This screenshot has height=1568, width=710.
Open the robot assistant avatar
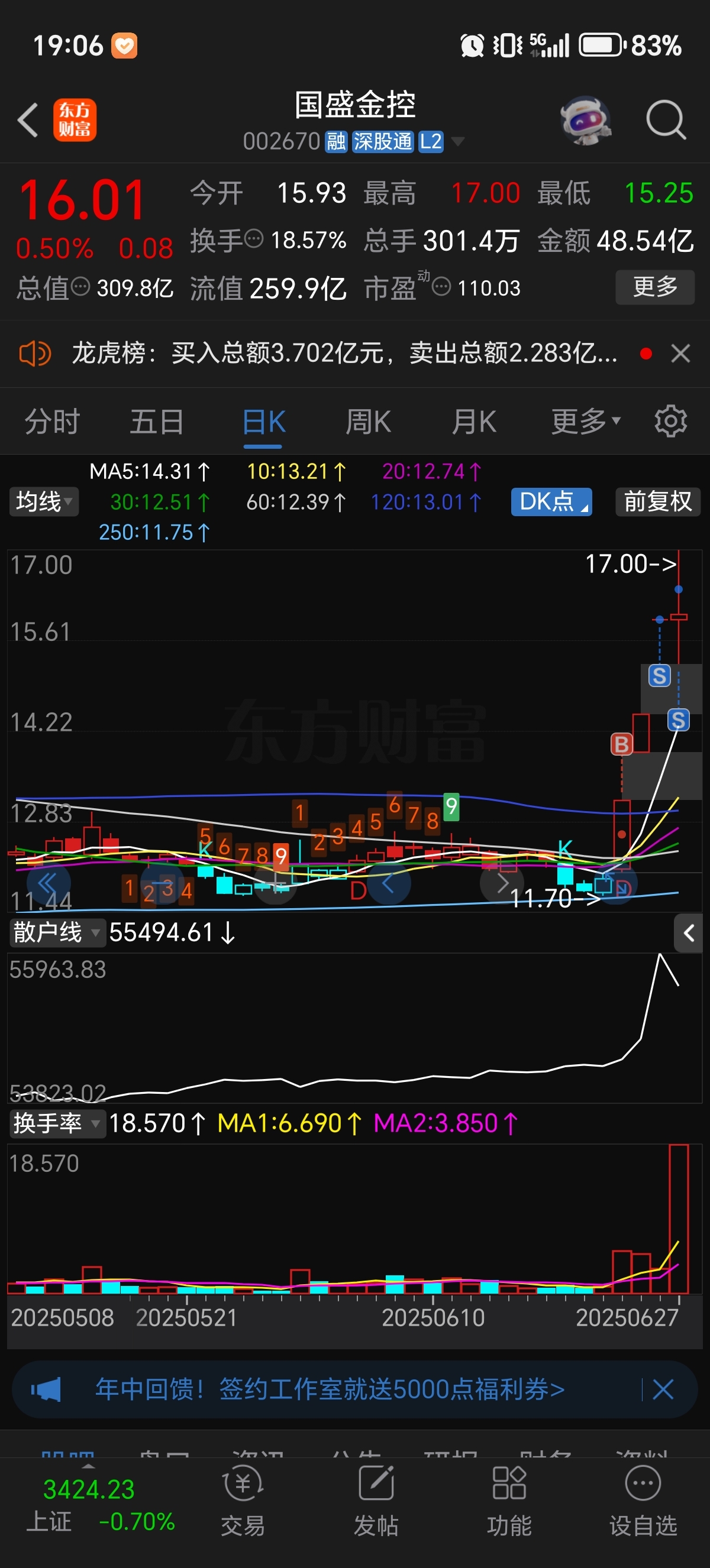tap(586, 120)
